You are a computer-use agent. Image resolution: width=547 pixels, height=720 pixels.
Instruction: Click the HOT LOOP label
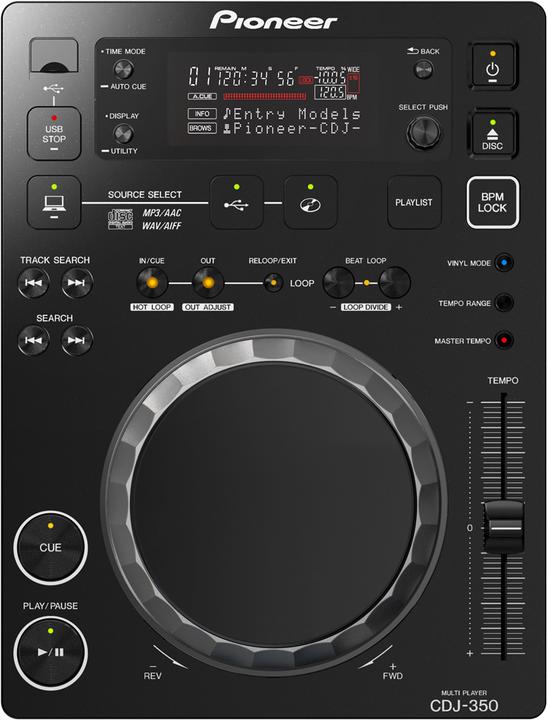click(x=152, y=307)
